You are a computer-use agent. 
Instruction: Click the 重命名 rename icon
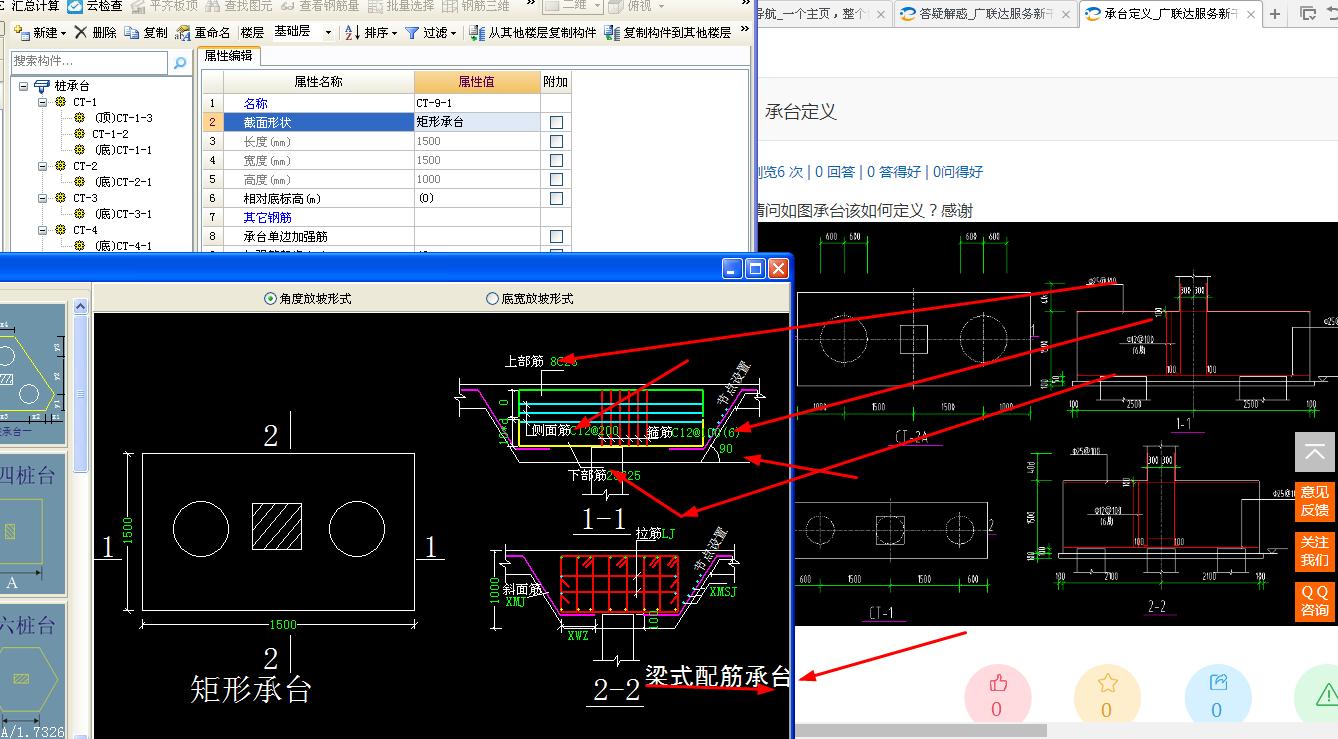click(x=183, y=33)
